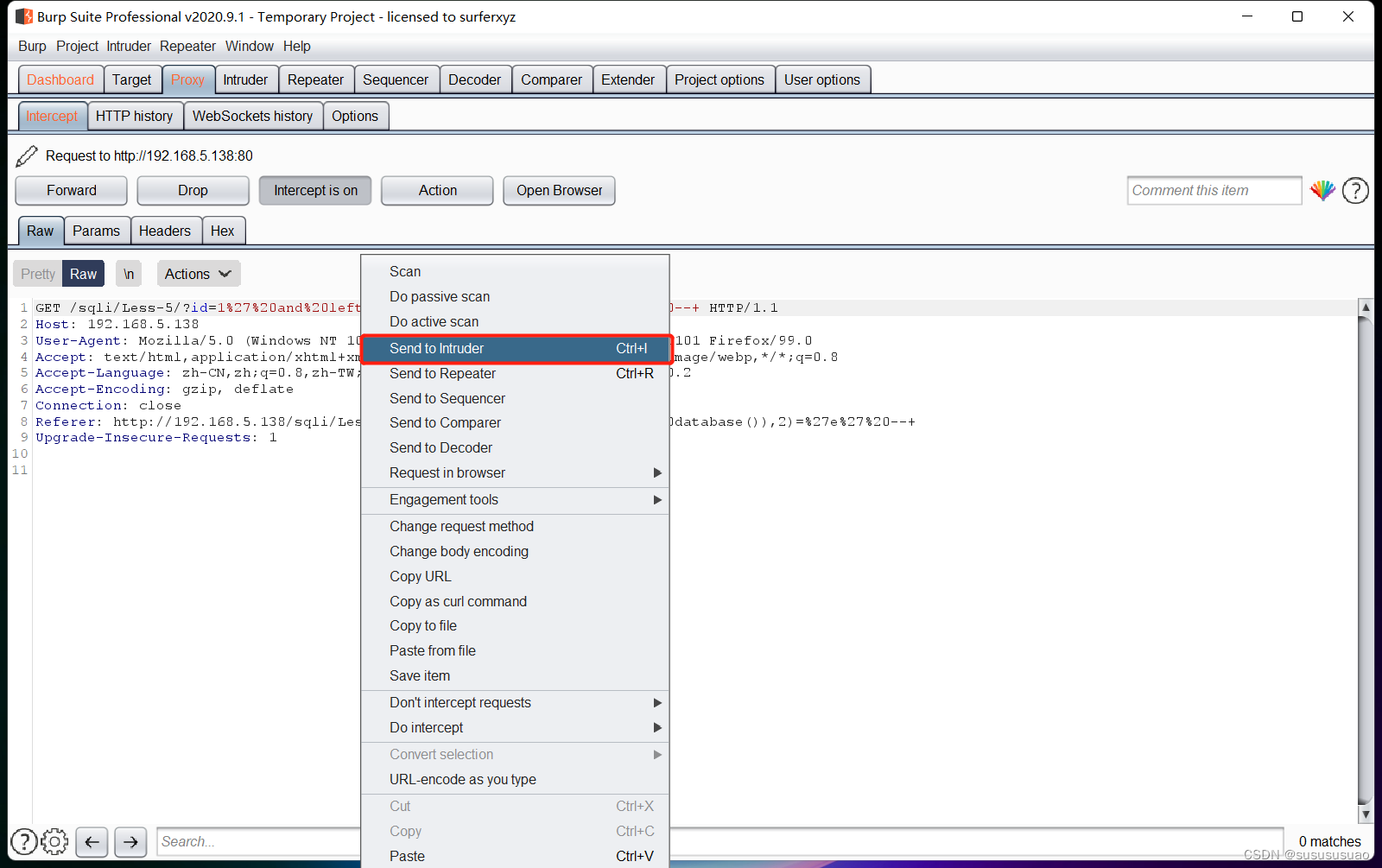This screenshot has height=868, width=1382.
Task: Open the Repeater main tab
Action: click(x=315, y=79)
